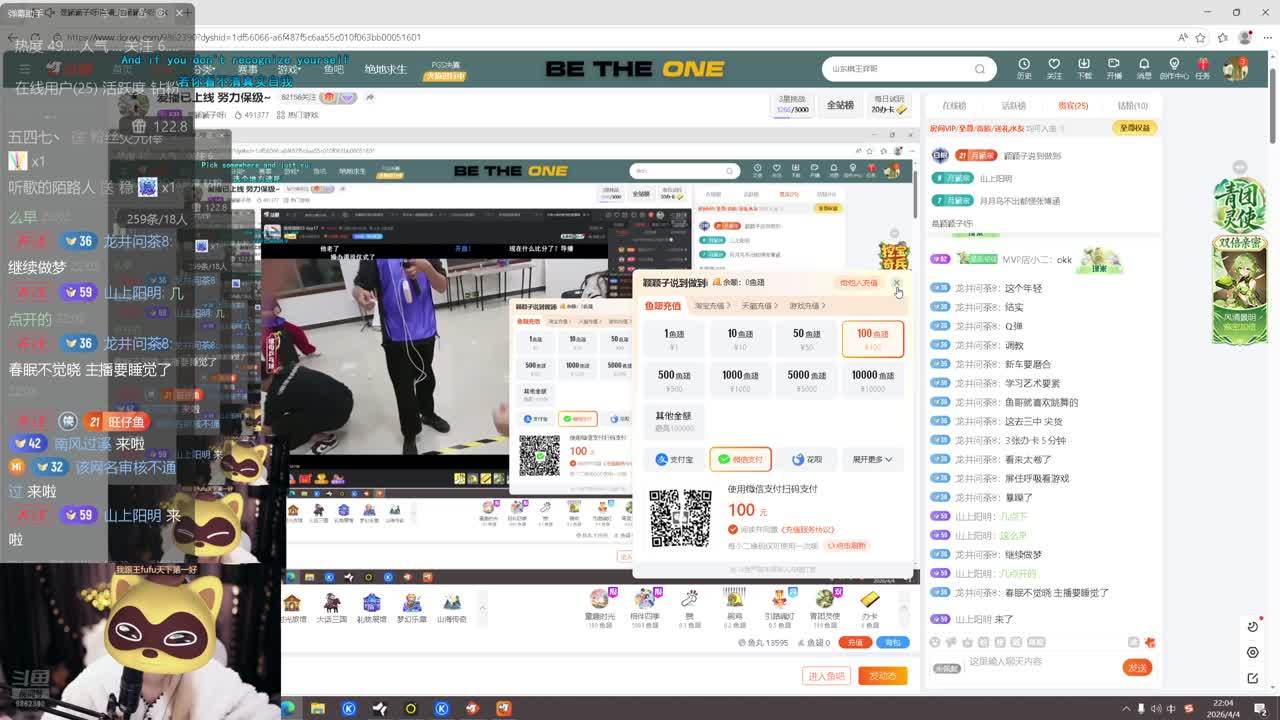The image size is (1280, 720).
Task: Click the 任务 gift box icon
Action: tap(1202, 65)
